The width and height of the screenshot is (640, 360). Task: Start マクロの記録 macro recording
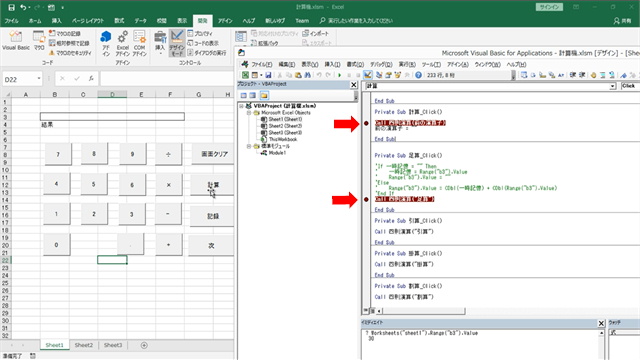(x=64, y=33)
